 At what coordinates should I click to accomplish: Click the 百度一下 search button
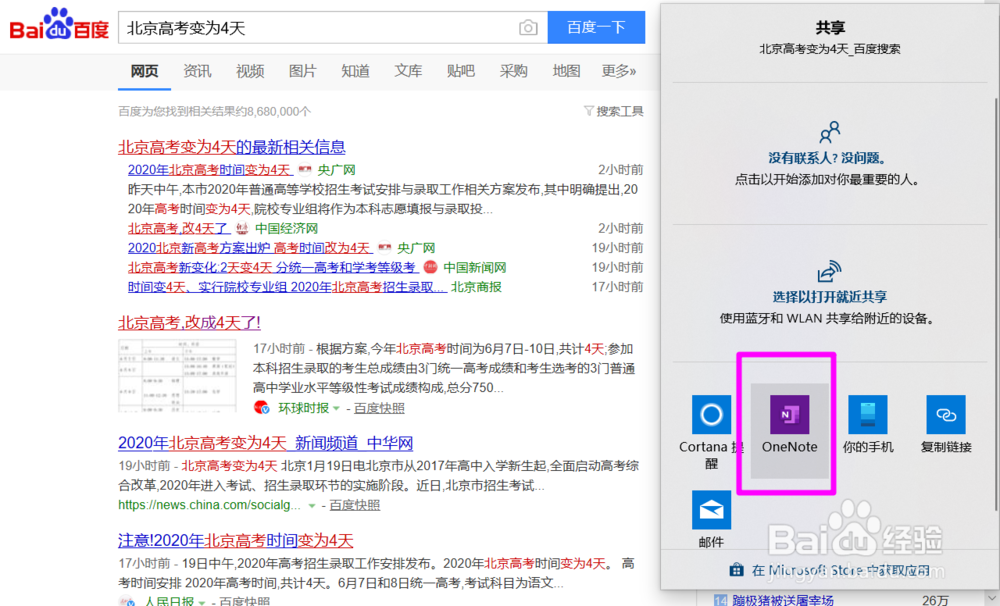click(596, 28)
